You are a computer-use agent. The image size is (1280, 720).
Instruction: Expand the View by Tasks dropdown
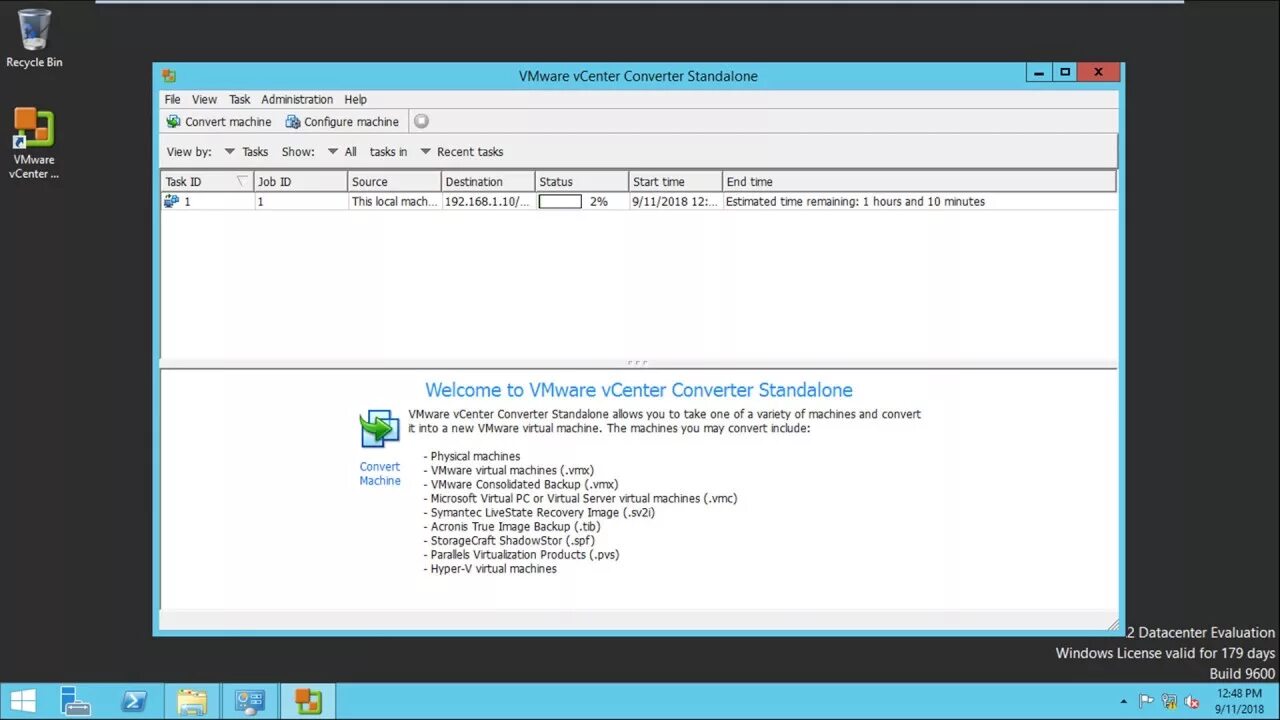pyautogui.click(x=246, y=152)
